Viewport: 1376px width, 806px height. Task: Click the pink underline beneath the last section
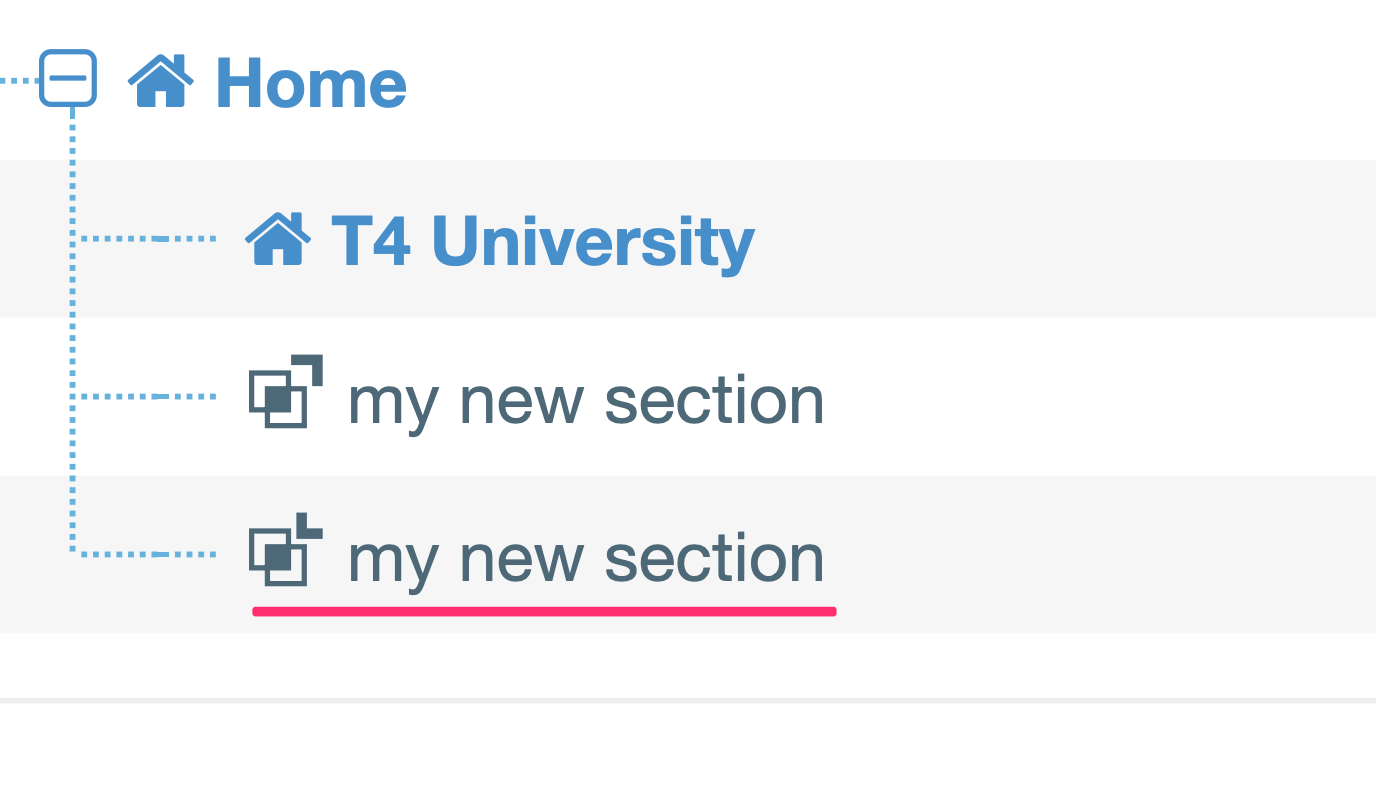coord(544,611)
